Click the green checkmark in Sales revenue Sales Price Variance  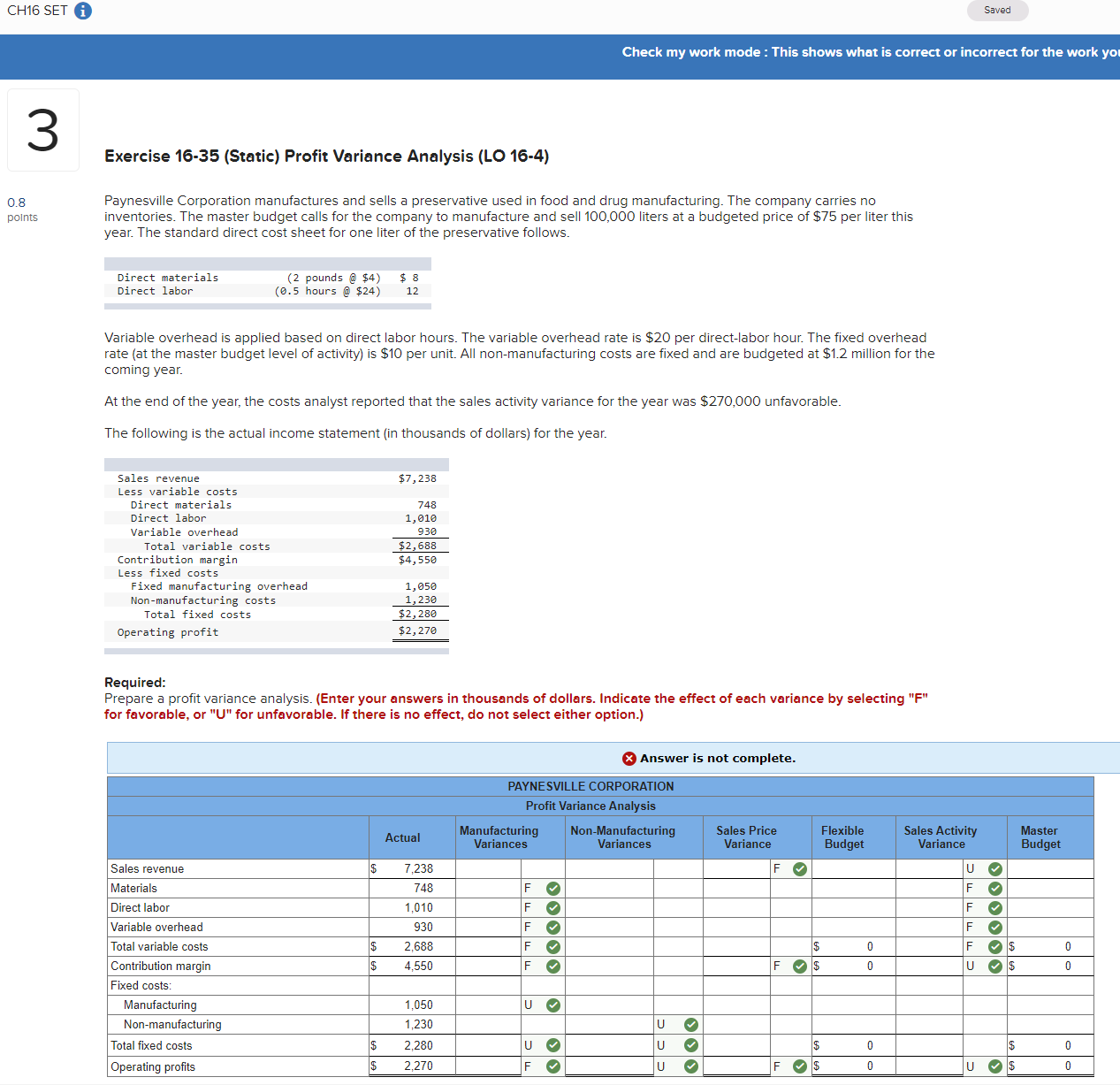tap(799, 868)
